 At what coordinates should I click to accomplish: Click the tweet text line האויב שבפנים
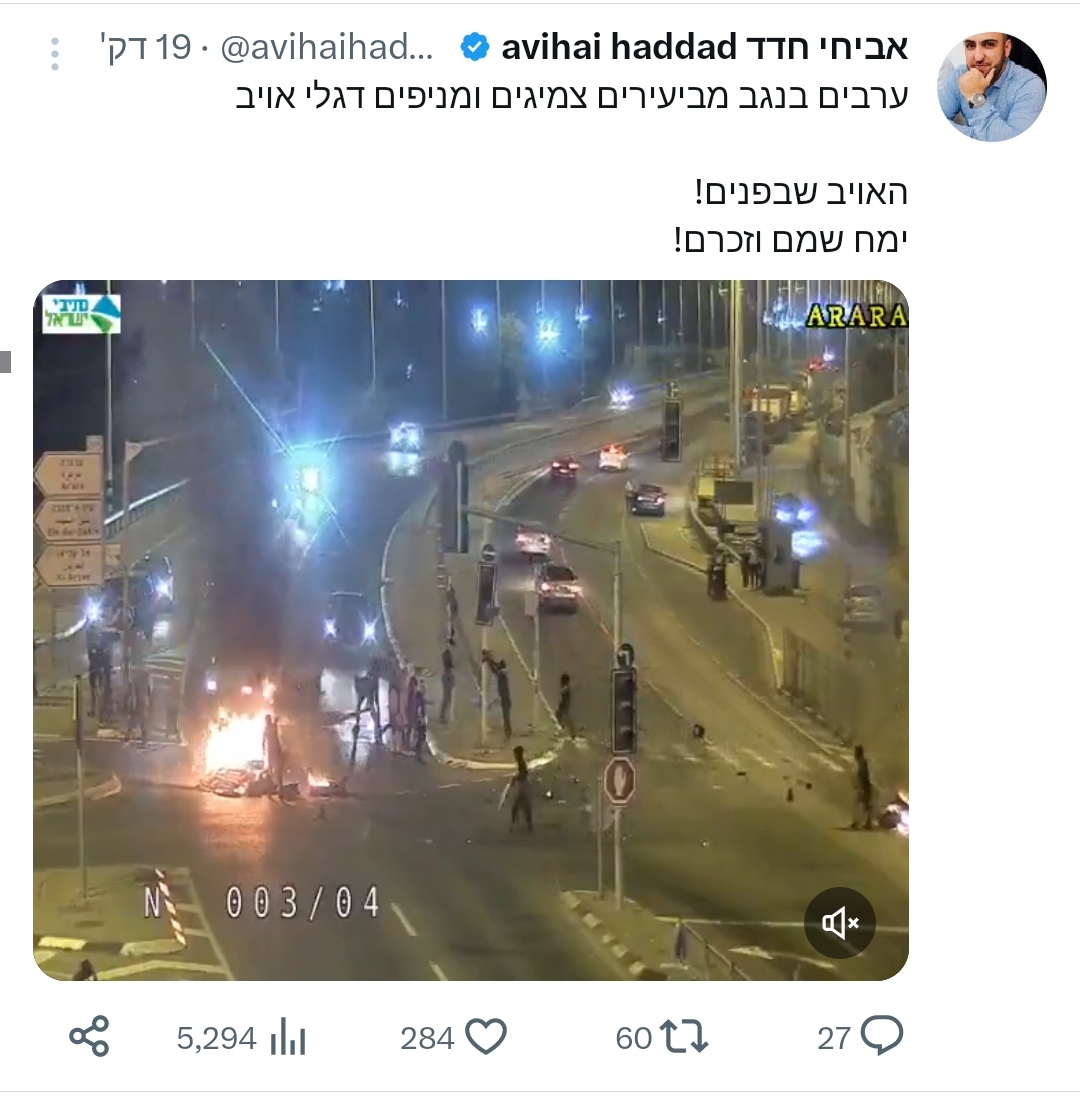[801, 192]
